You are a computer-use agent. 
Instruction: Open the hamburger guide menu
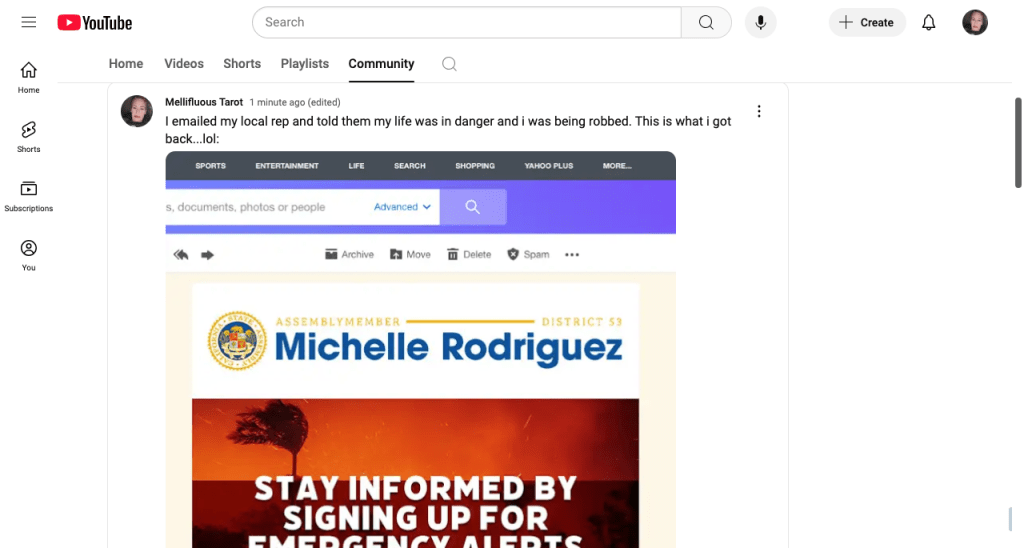coord(28,22)
